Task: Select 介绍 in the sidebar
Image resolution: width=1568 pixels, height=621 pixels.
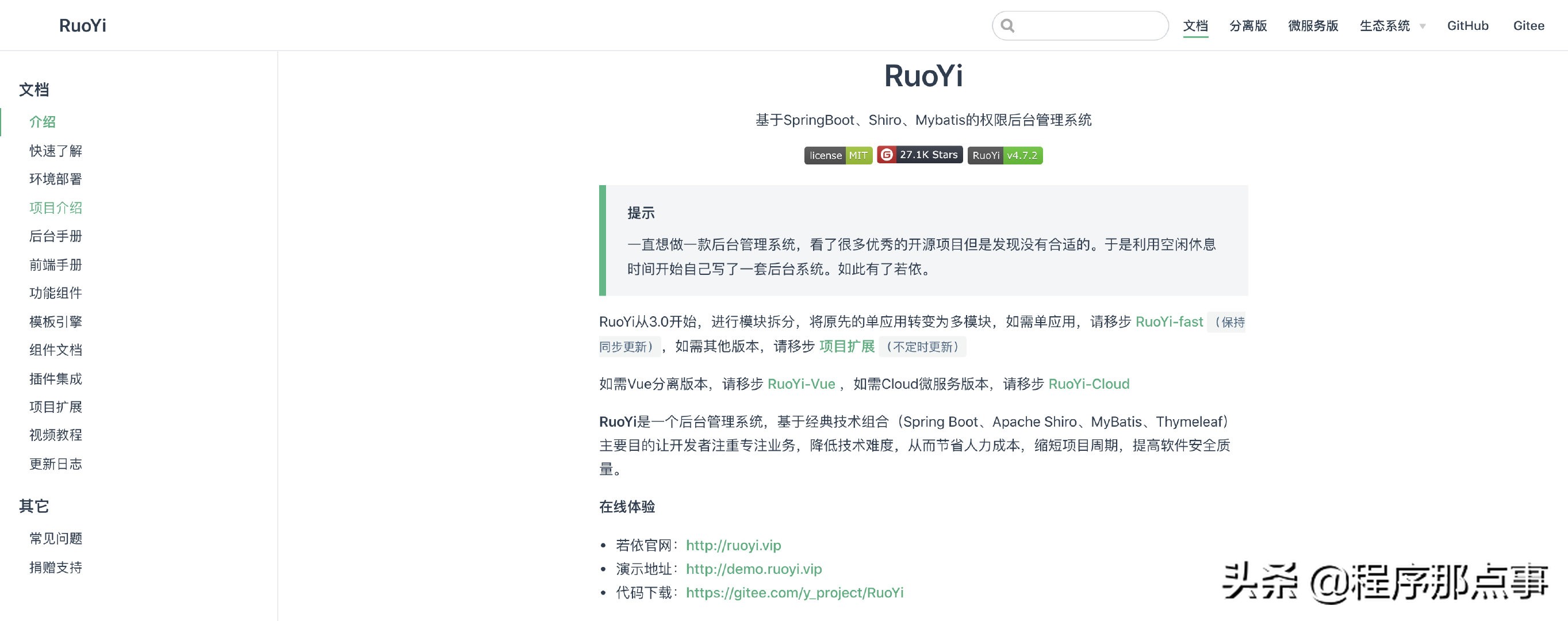Action: pos(43,122)
